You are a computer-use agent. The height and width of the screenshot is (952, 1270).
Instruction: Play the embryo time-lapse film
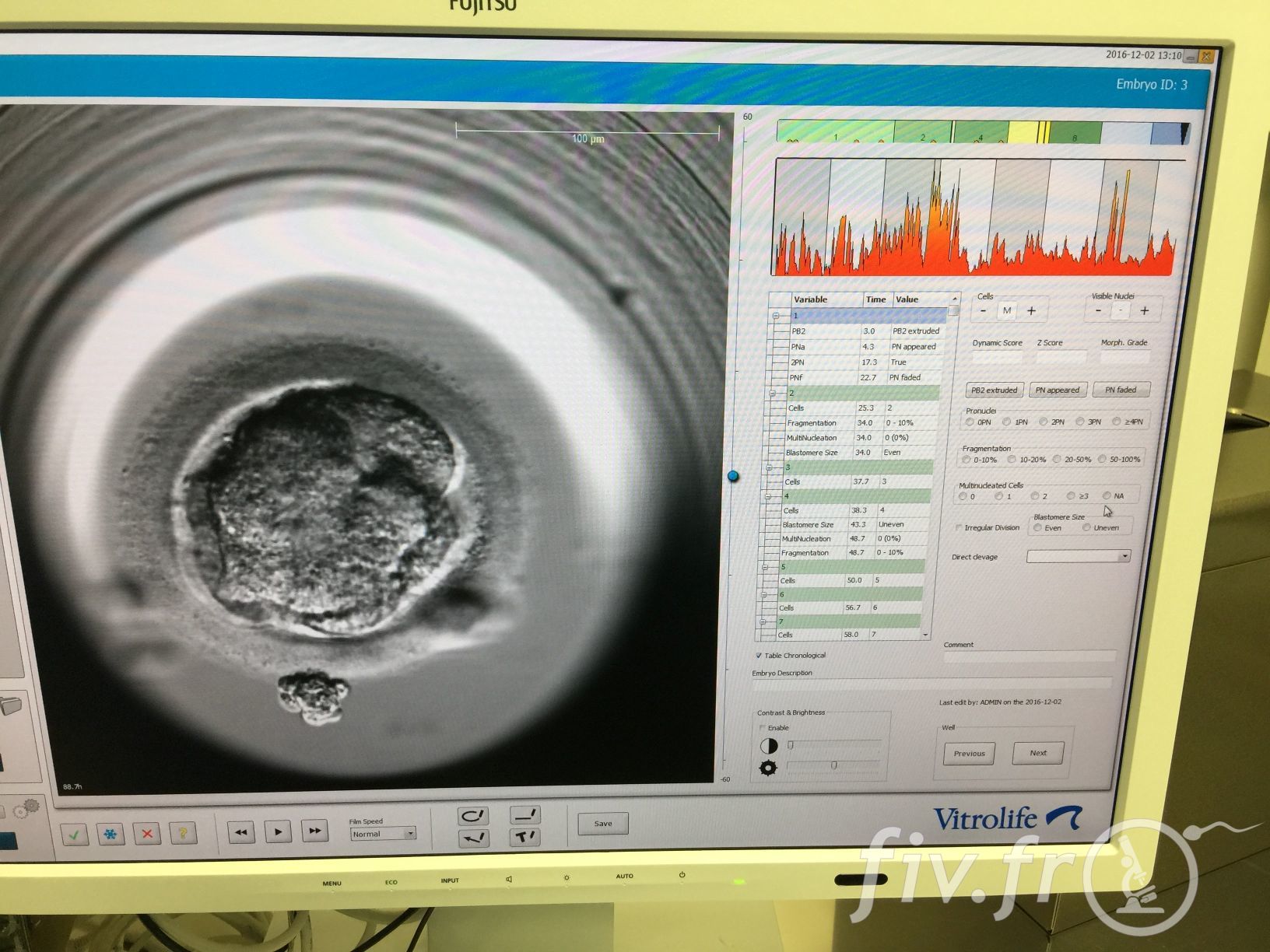(278, 831)
